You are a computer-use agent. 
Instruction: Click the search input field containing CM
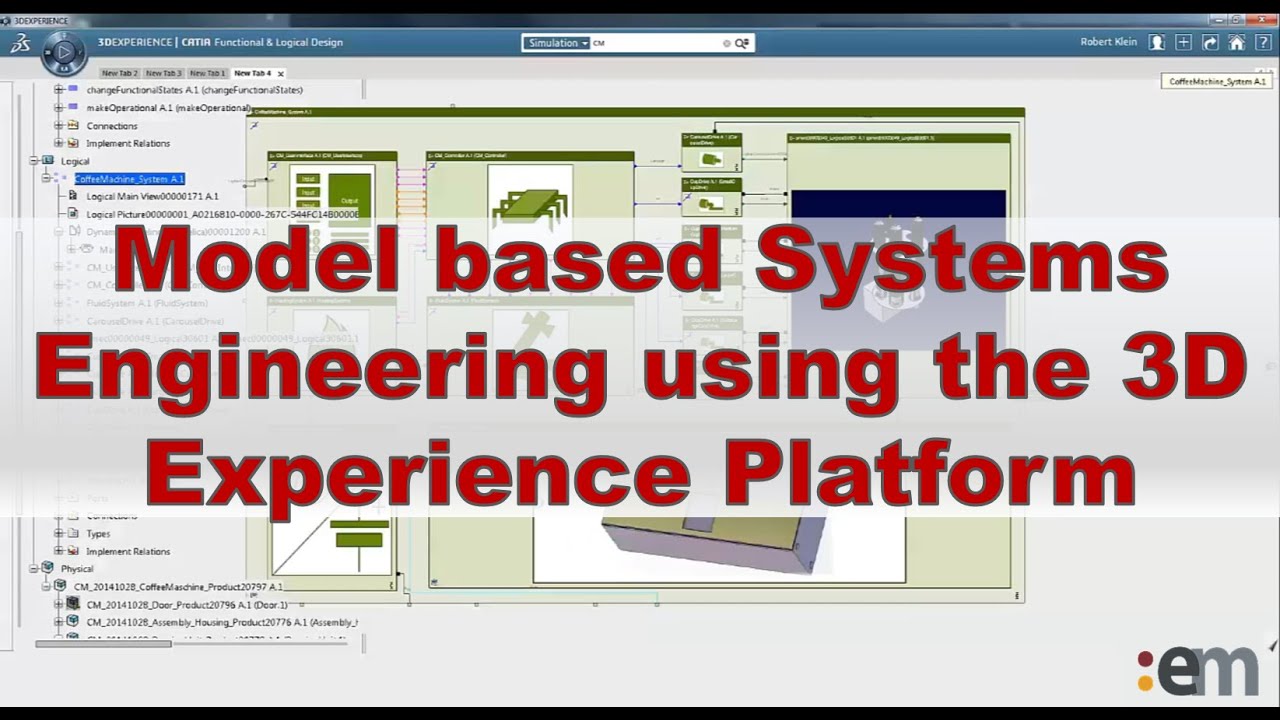coord(656,43)
